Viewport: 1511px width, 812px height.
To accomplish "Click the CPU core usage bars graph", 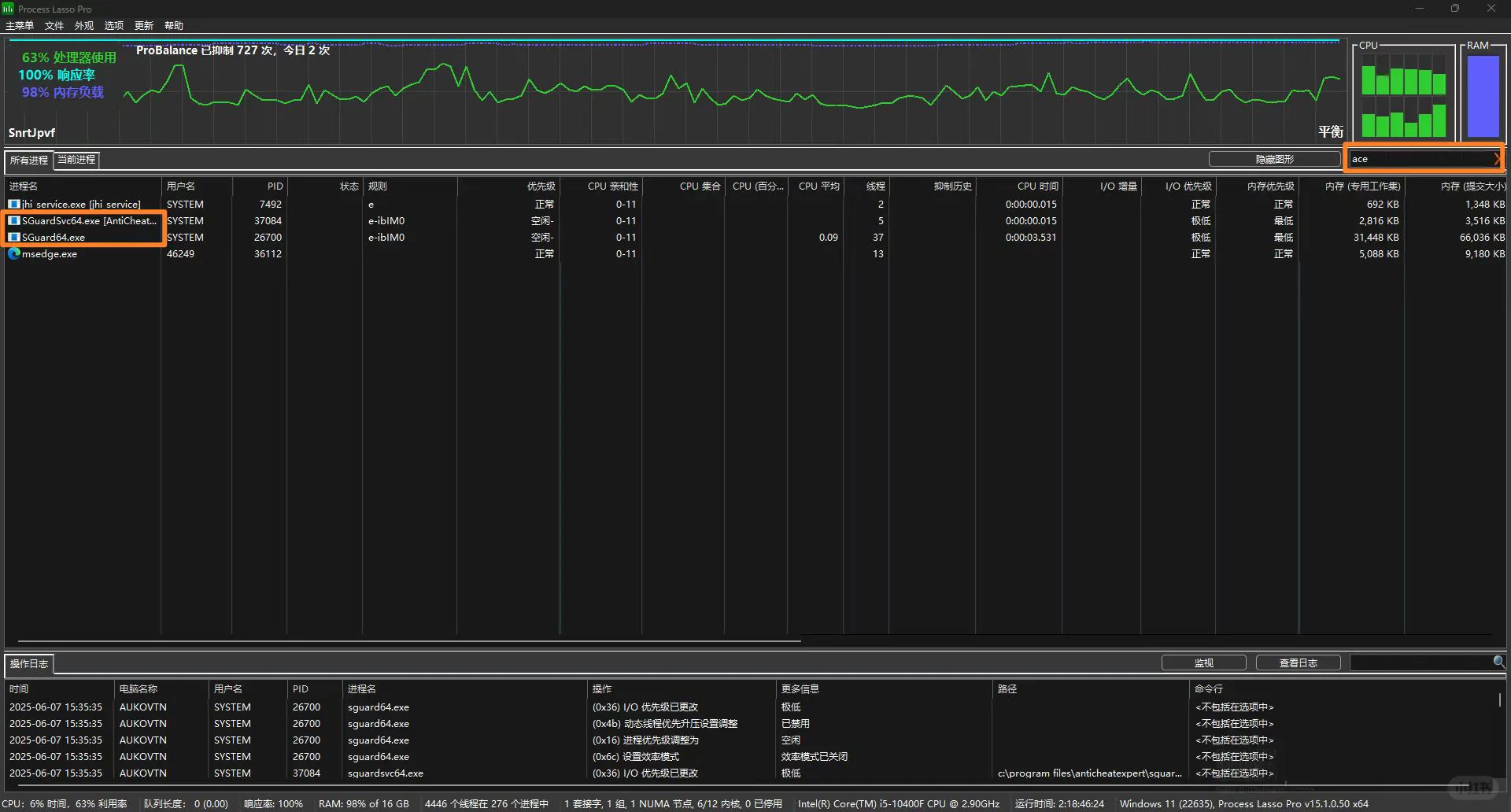I will pyautogui.click(x=1403, y=96).
